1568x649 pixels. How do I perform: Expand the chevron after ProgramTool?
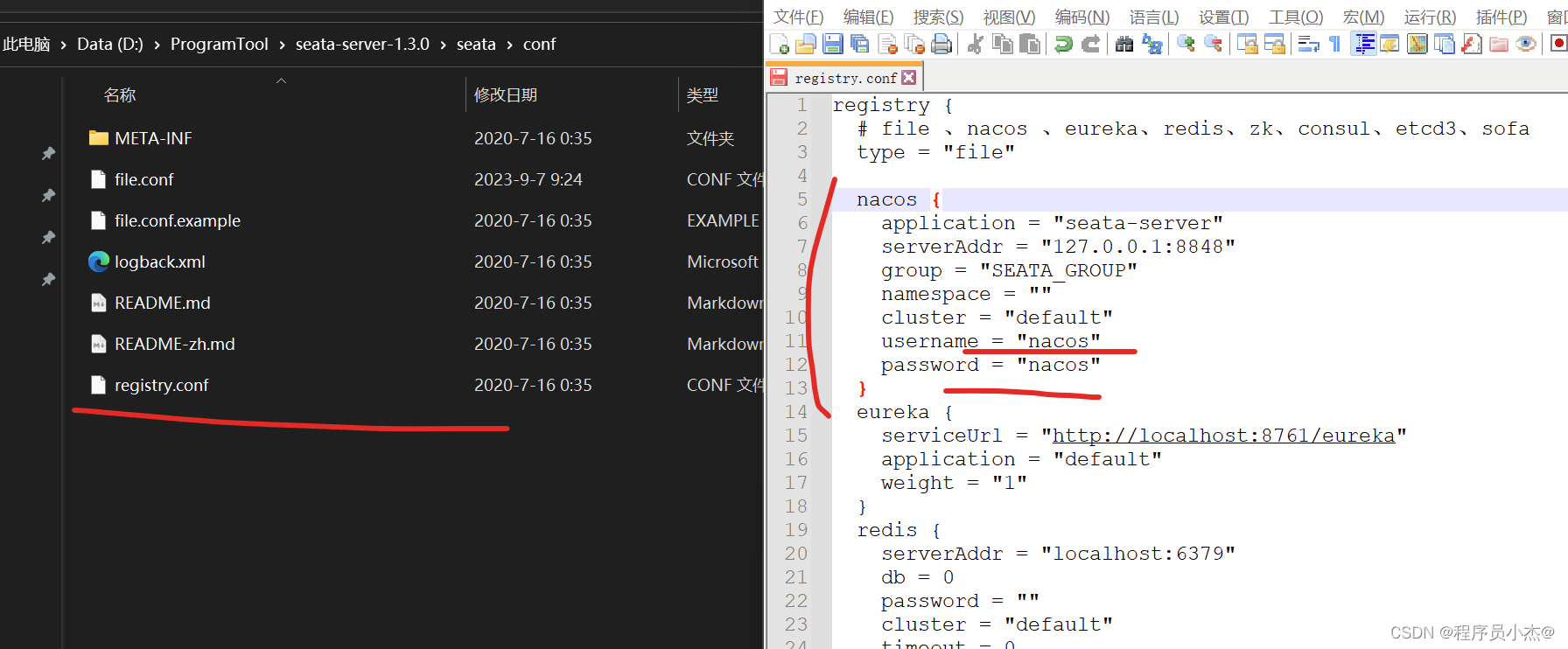(282, 45)
